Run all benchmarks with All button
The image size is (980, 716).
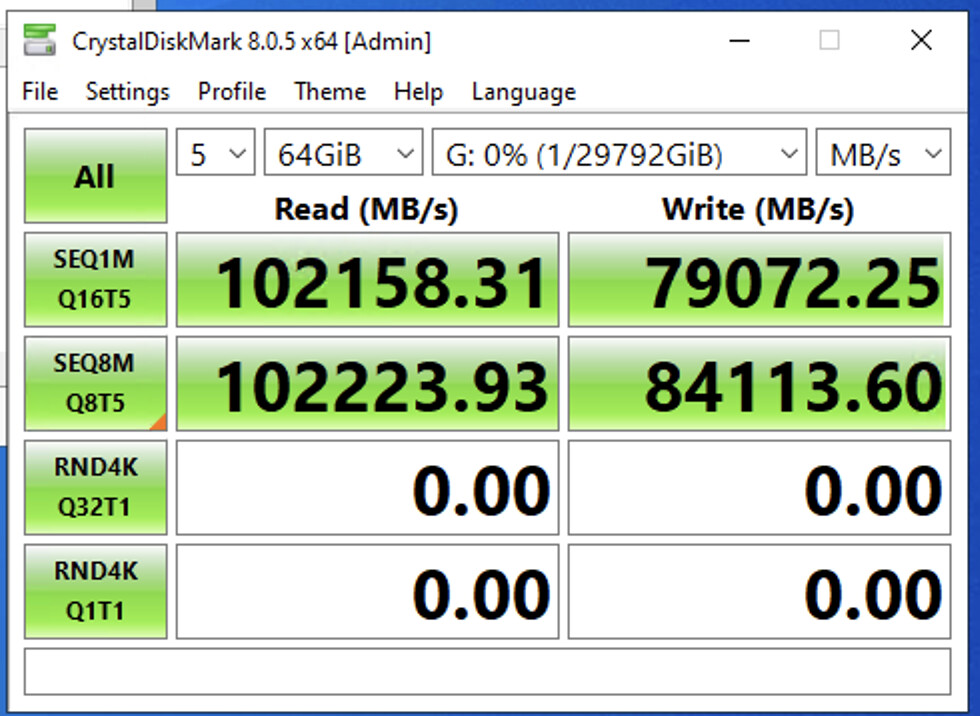click(95, 176)
